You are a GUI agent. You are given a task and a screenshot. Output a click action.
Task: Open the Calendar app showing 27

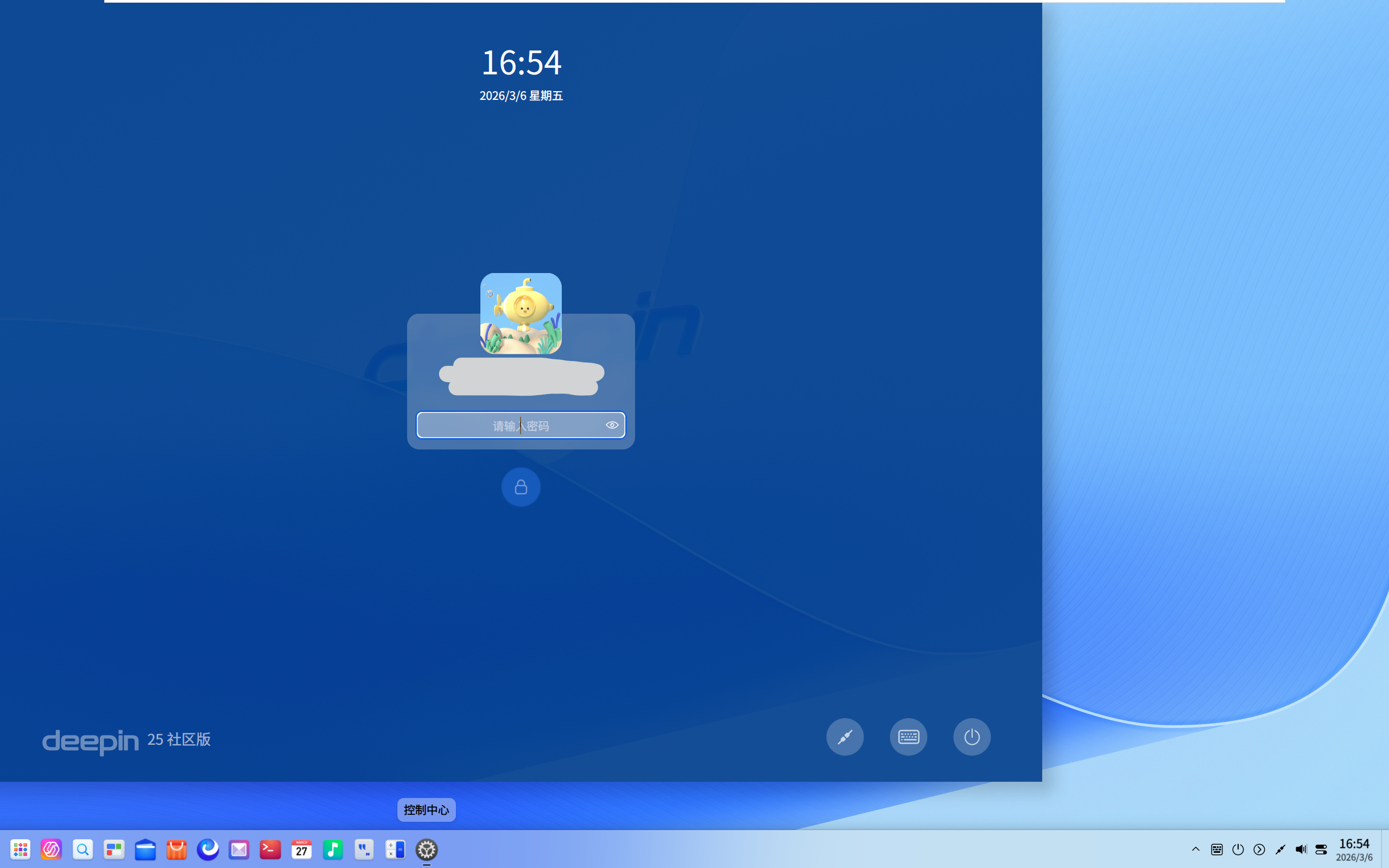(301, 849)
